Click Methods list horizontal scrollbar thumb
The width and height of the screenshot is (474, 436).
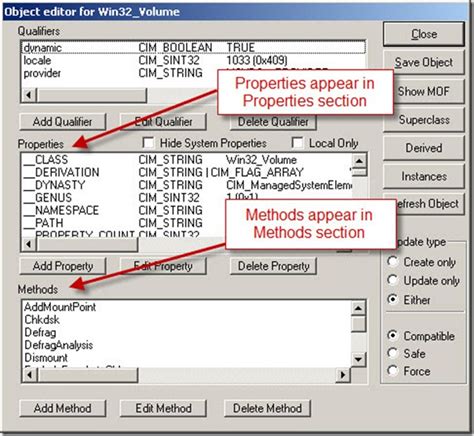click(x=88, y=375)
